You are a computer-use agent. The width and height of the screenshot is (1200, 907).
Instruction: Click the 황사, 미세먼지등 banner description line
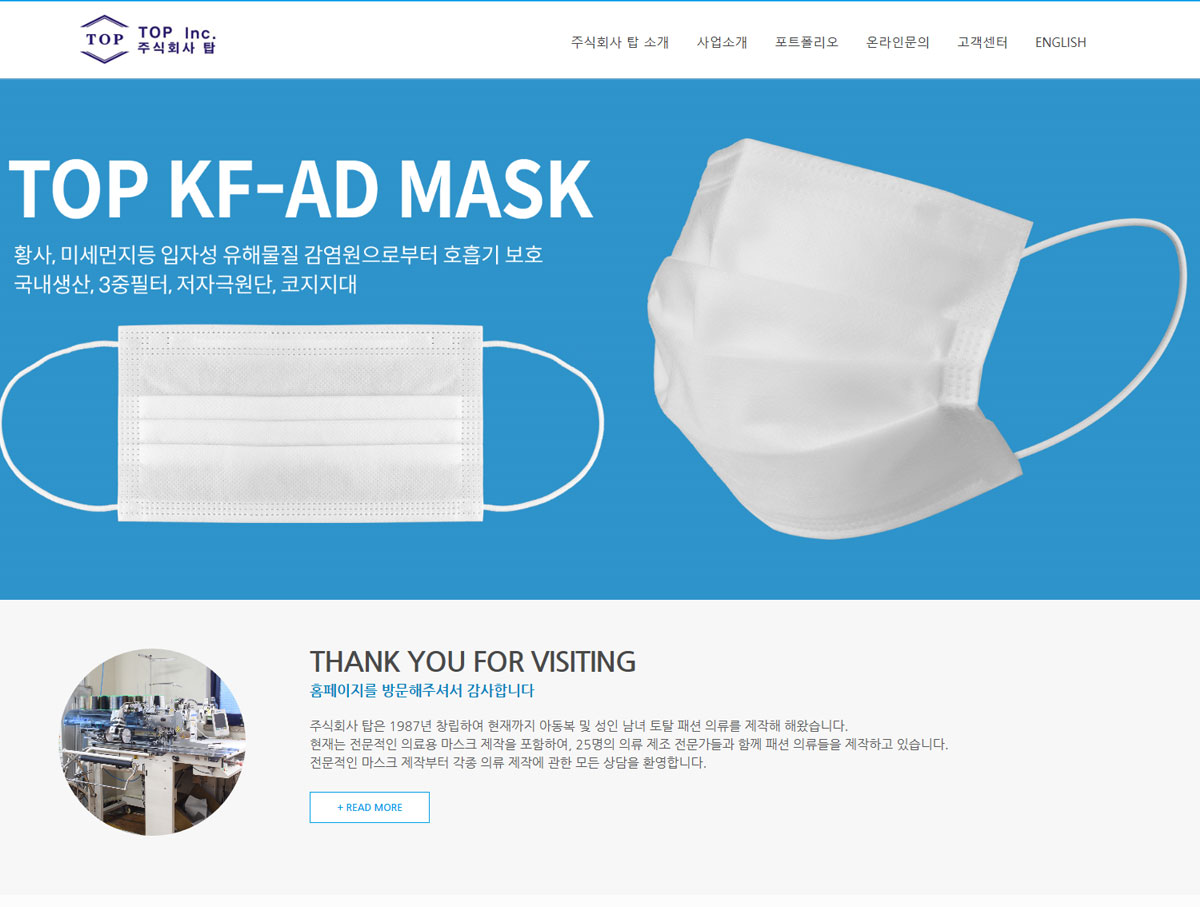coord(278,254)
